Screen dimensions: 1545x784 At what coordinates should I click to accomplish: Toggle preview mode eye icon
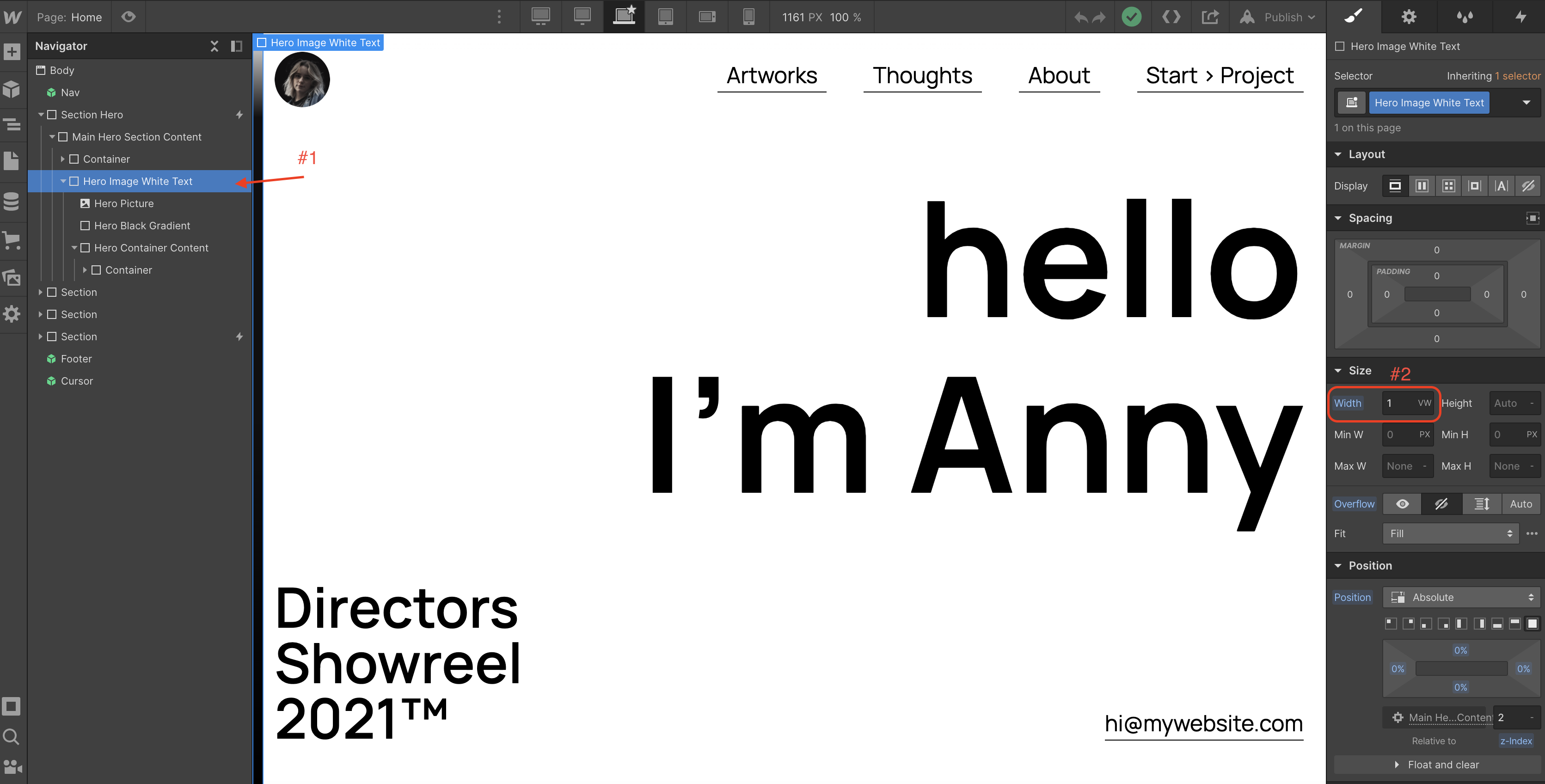click(129, 17)
